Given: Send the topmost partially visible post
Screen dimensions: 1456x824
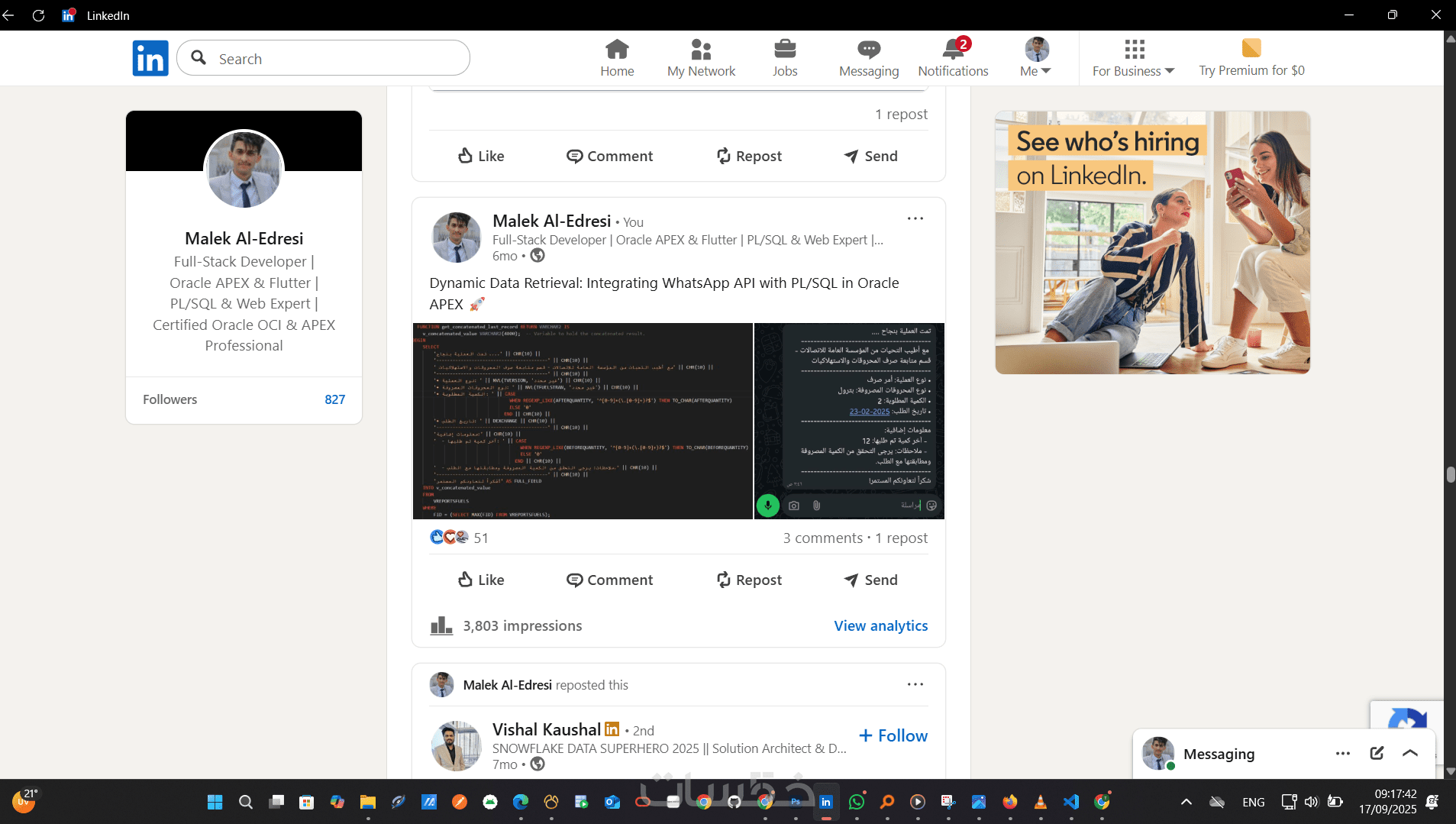Looking at the screenshot, I should (870, 156).
